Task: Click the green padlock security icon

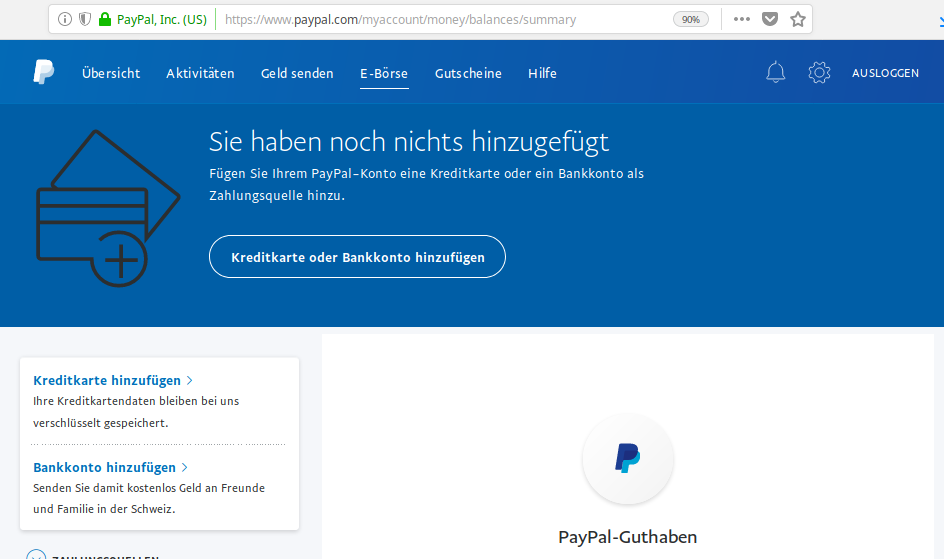Action: [105, 19]
